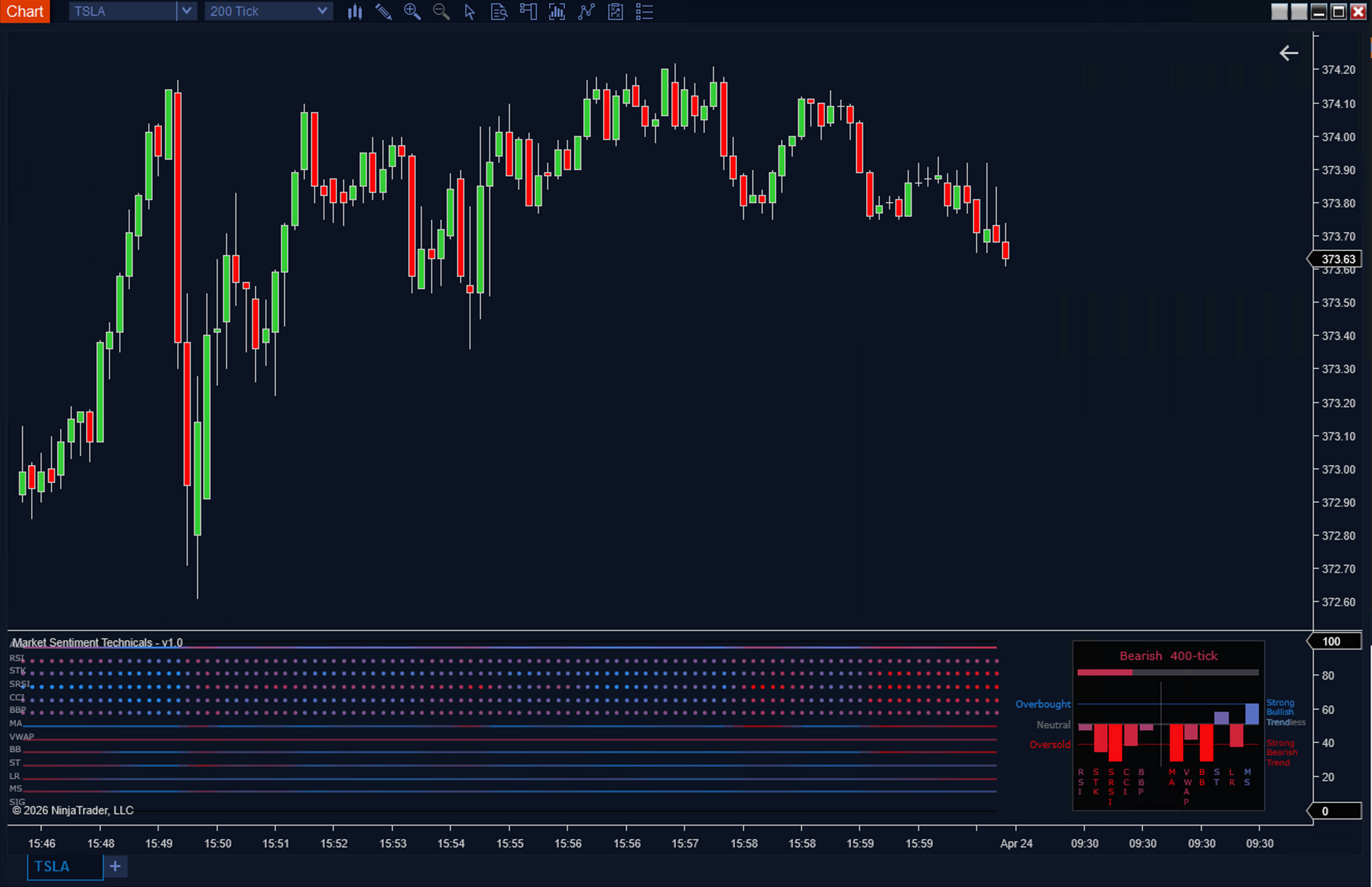Open the 200 Tick interval dropdown
The width and height of the screenshot is (1372, 887).
coord(268,11)
